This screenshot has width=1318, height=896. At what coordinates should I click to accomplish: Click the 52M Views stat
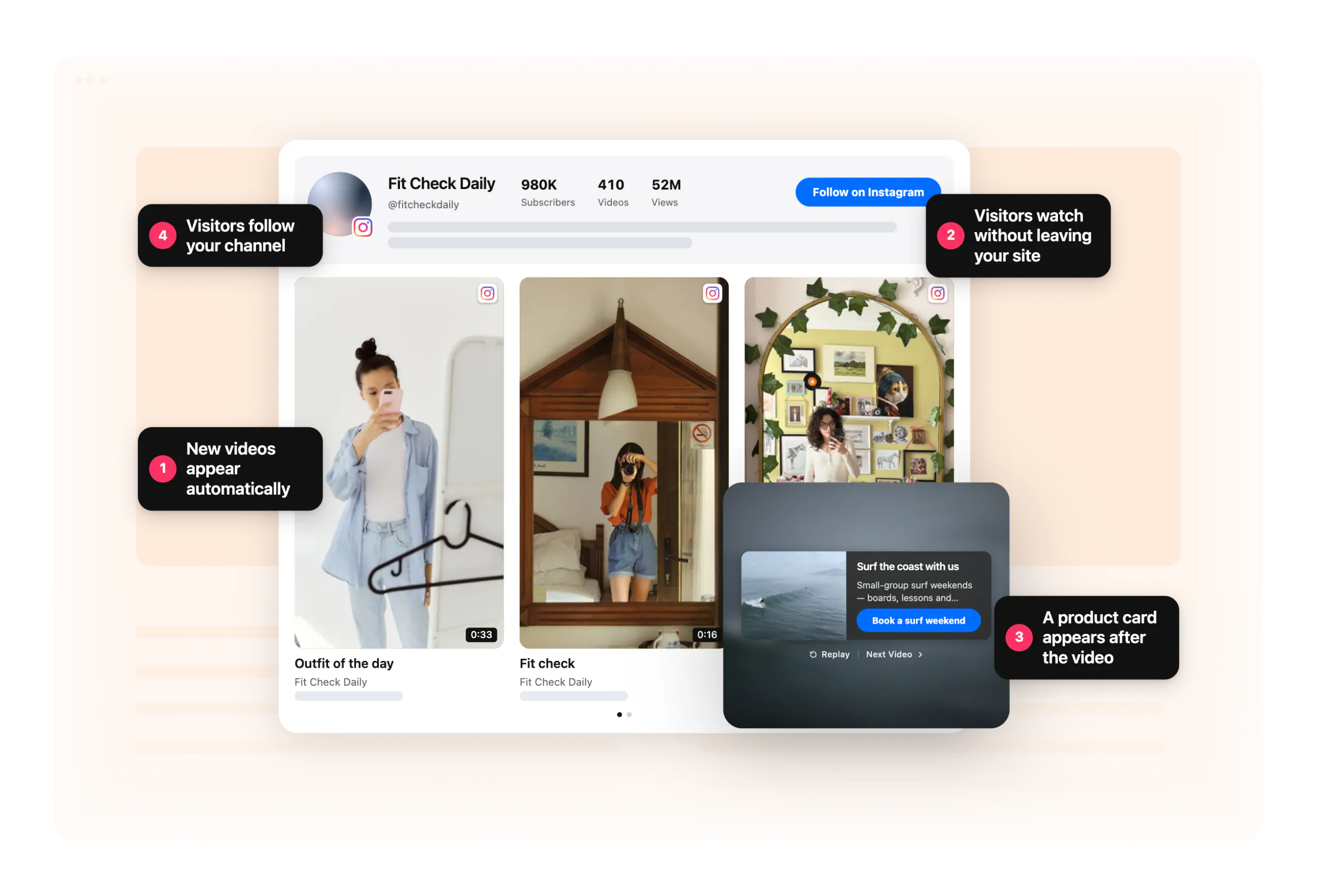point(666,193)
